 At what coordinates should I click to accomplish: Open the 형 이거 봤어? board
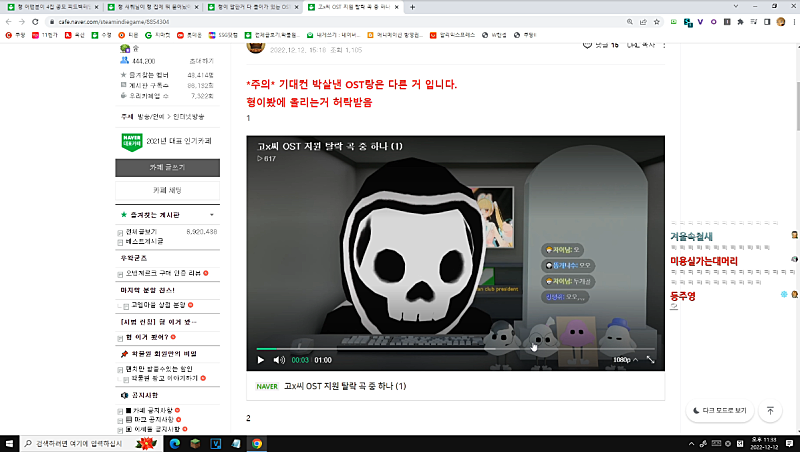[x=147, y=337]
